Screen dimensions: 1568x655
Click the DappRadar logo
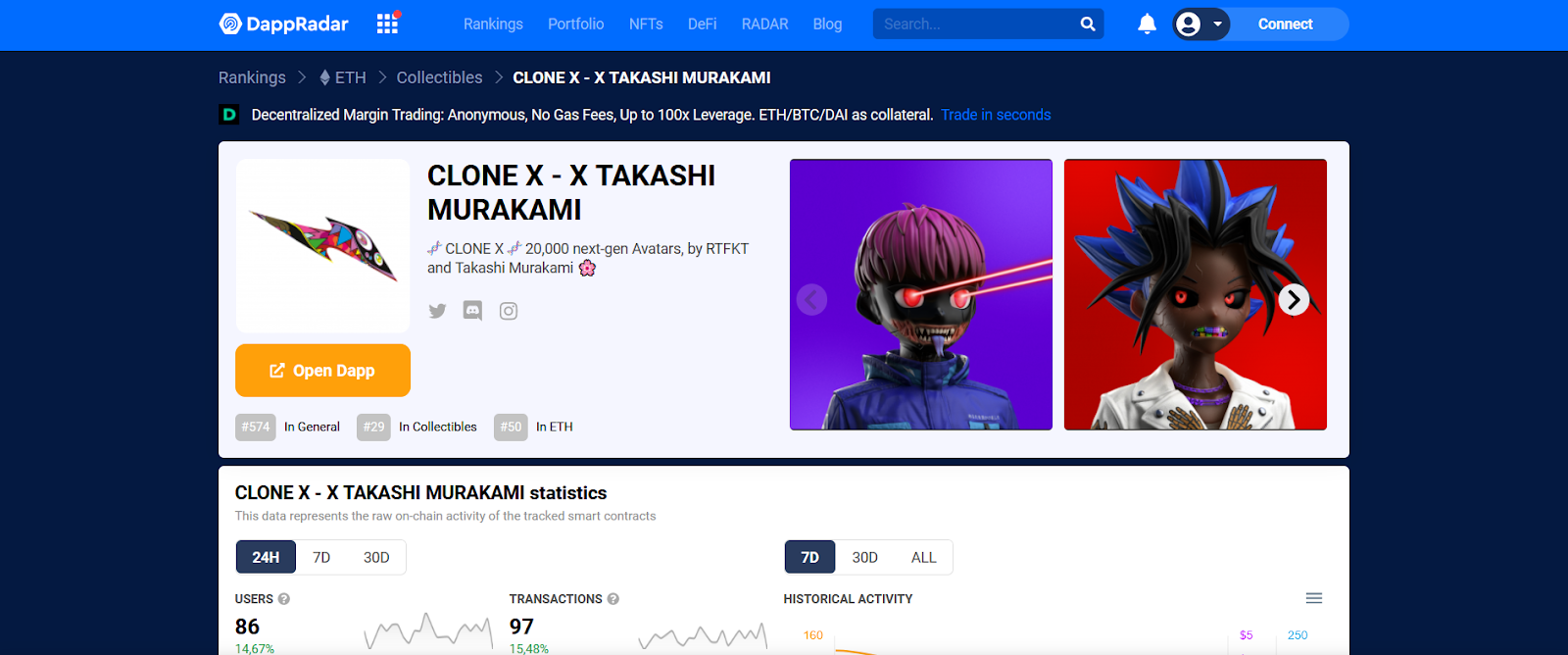click(x=283, y=24)
